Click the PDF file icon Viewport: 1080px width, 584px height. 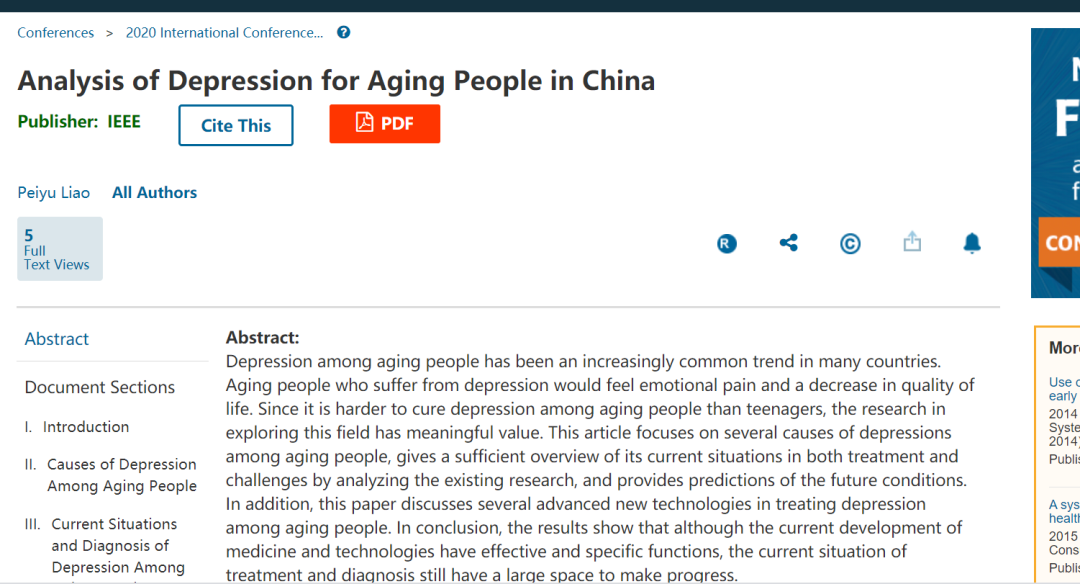pos(364,124)
